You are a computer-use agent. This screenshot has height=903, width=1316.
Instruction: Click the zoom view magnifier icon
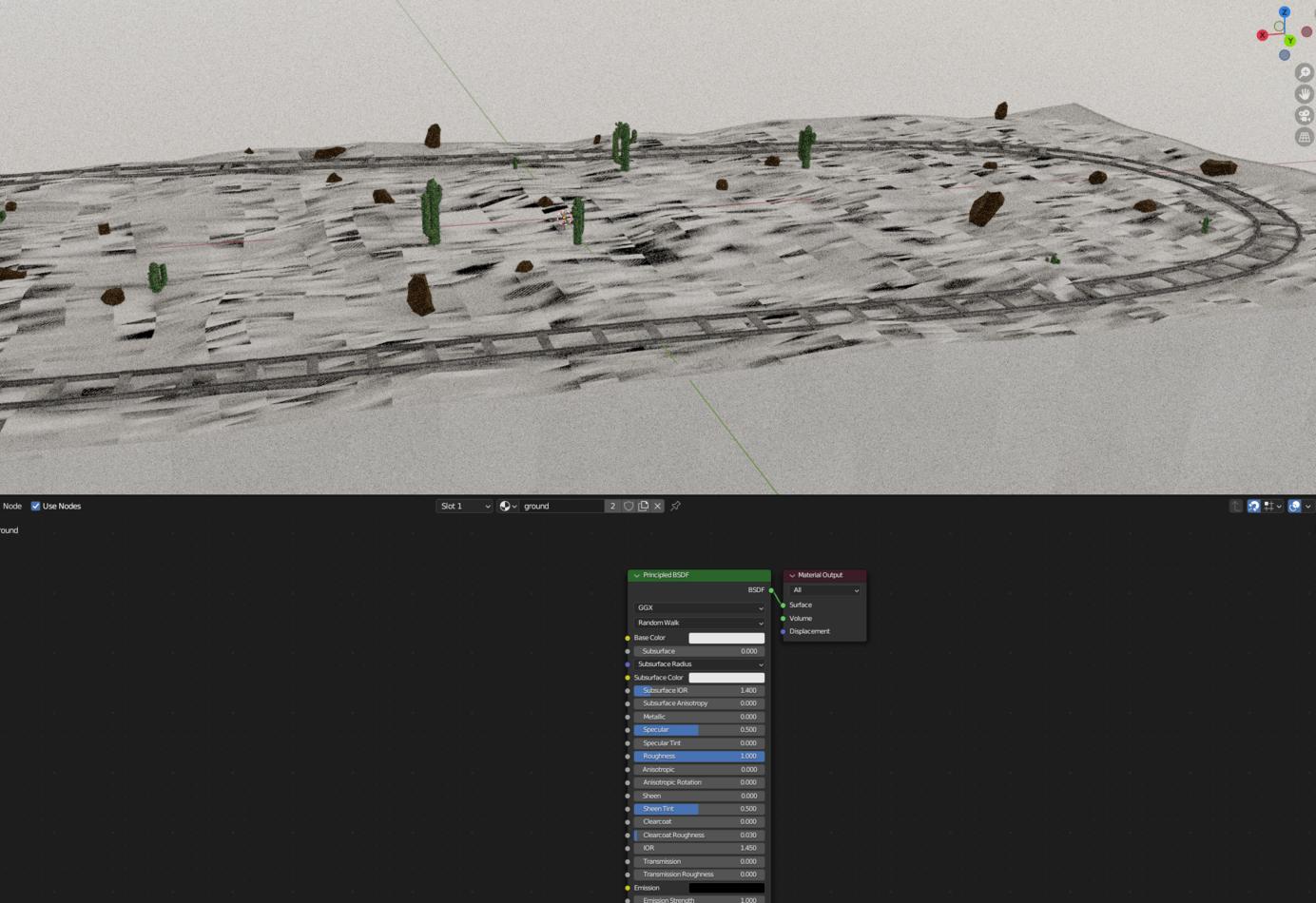click(x=1305, y=72)
